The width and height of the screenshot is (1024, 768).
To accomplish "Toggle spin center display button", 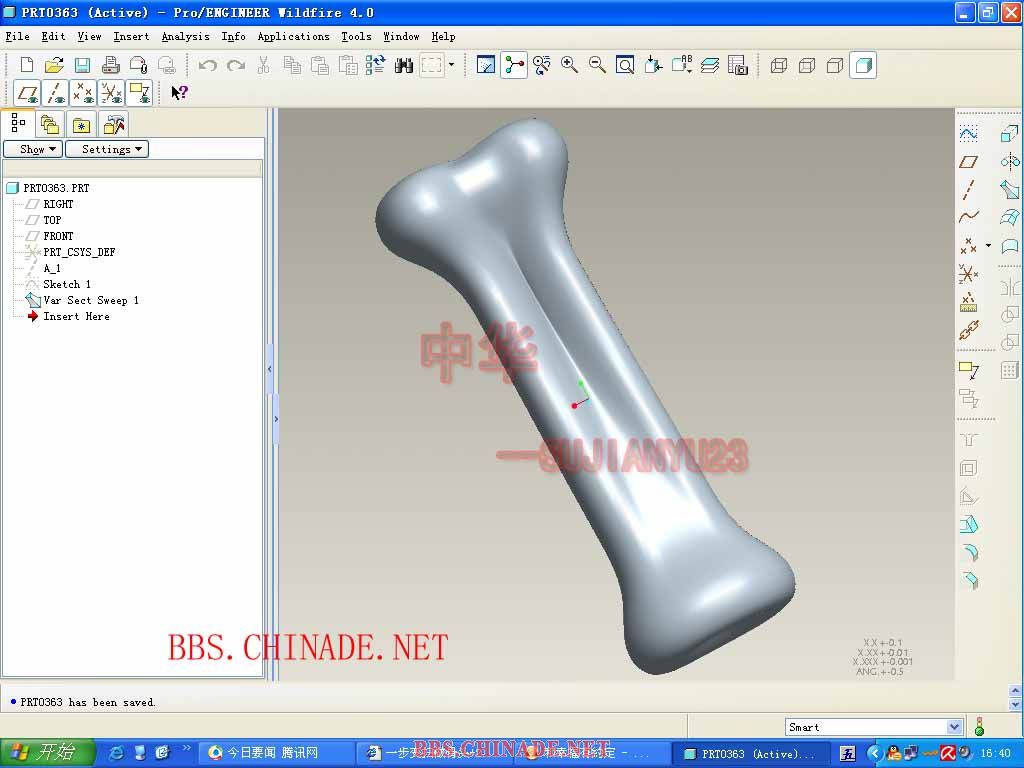I will [514, 65].
